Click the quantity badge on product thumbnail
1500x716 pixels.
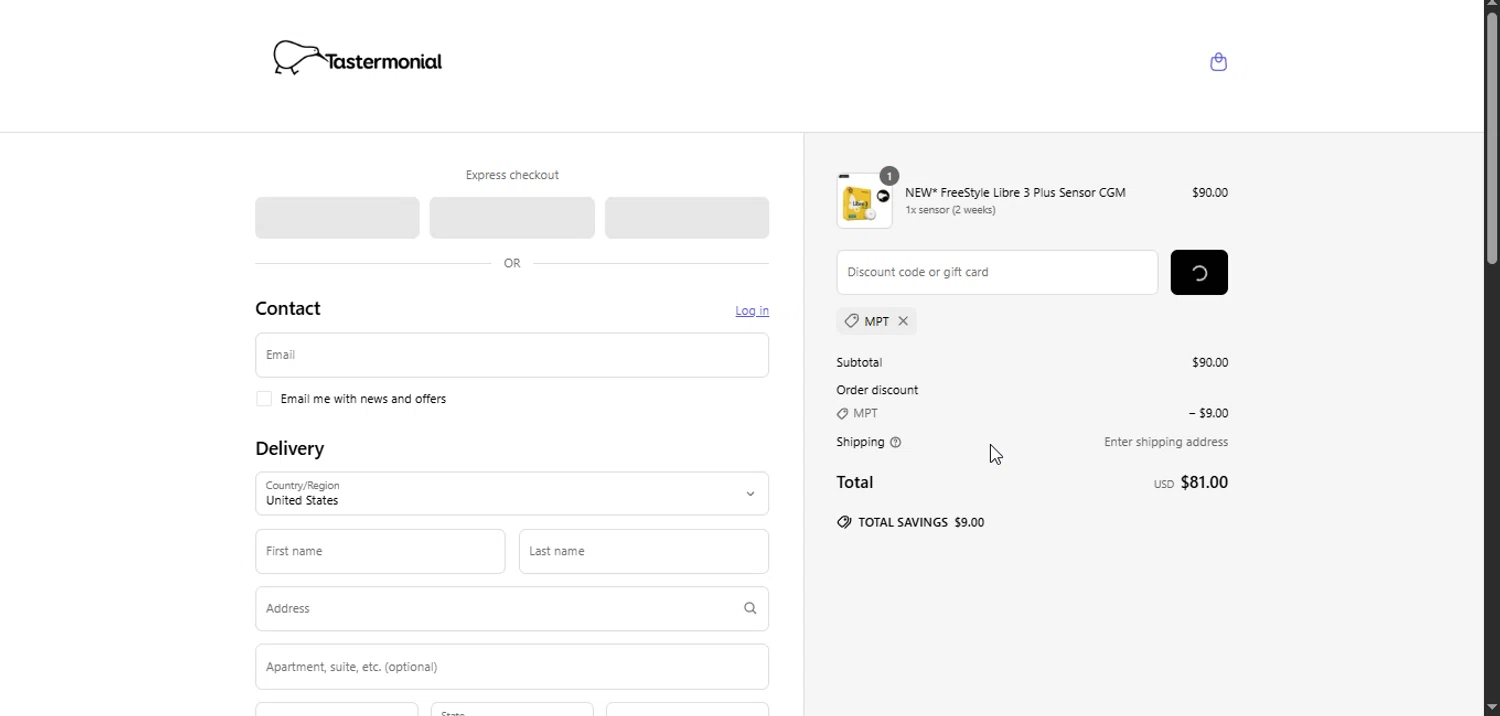click(889, 176)
